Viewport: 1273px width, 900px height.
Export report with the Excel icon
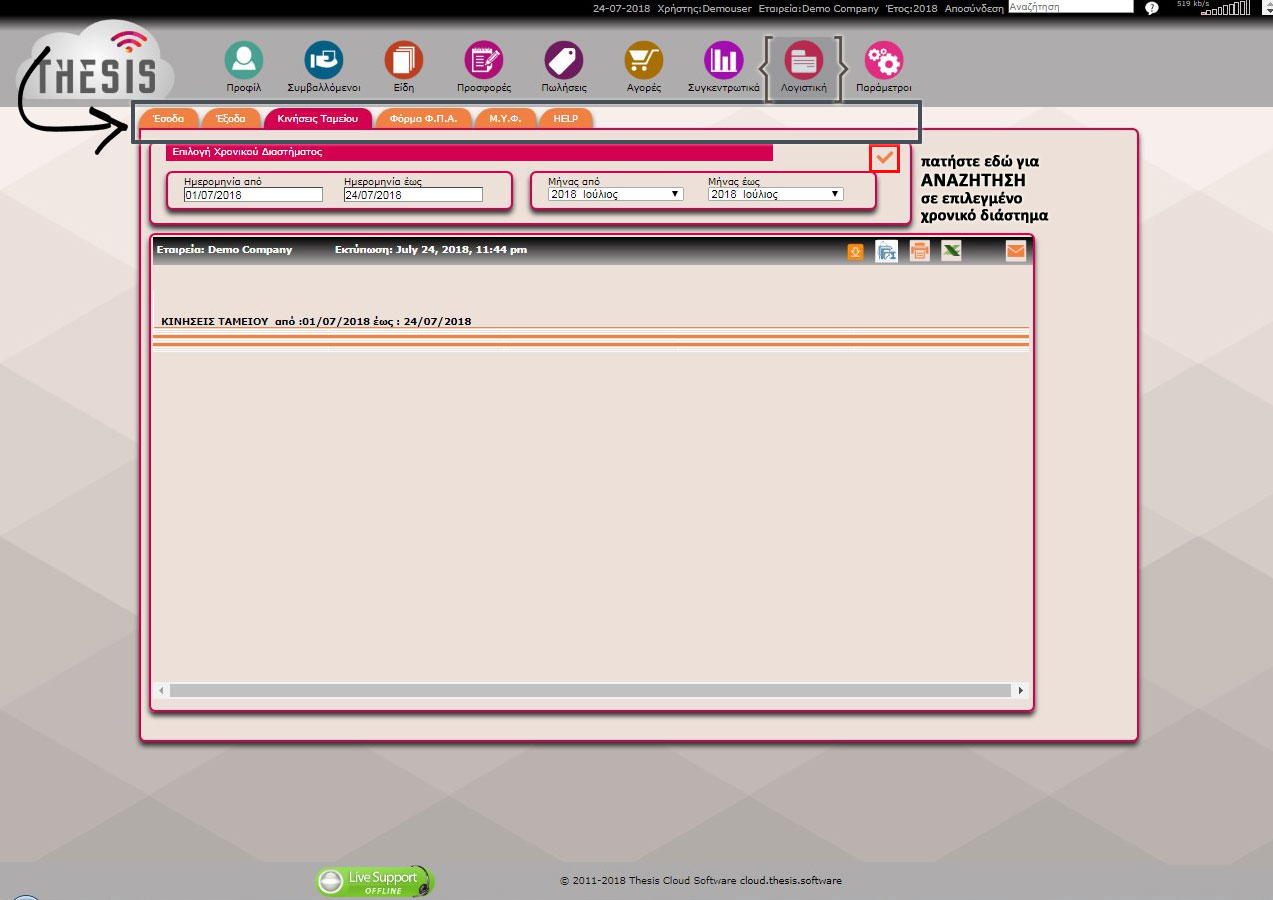(951, 251)
